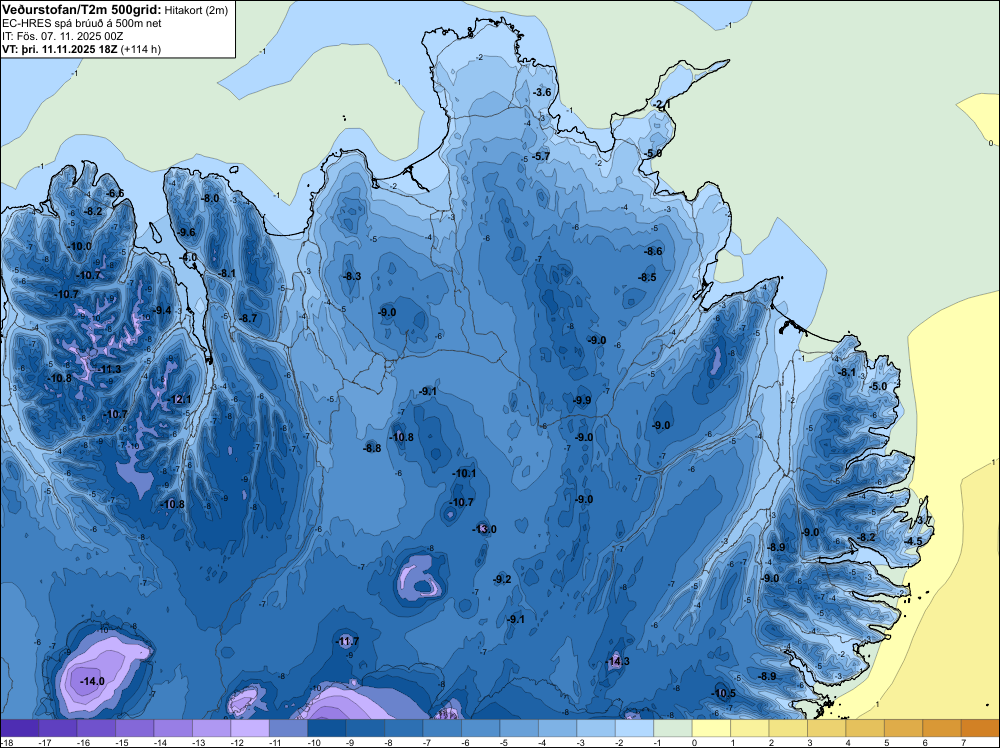Select the legend swatch between -10 and -9
The width and height of the screenshot is (1000, 748).
pos(327,728)
